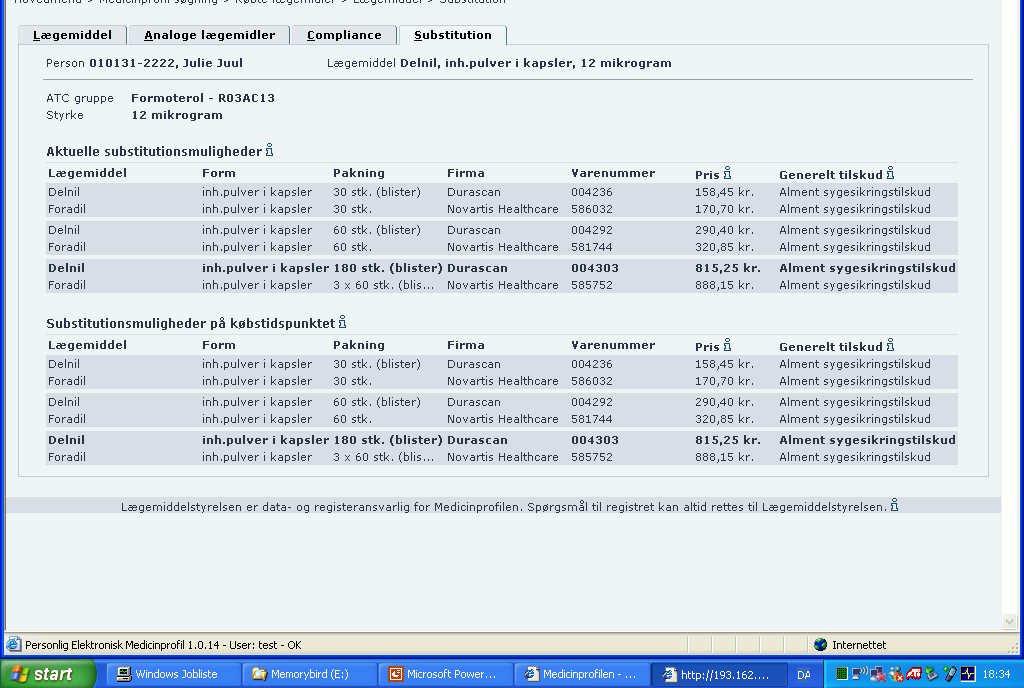
Task: Click Varenummer column header in Aktuelle table
Action: tap(613, 173)
